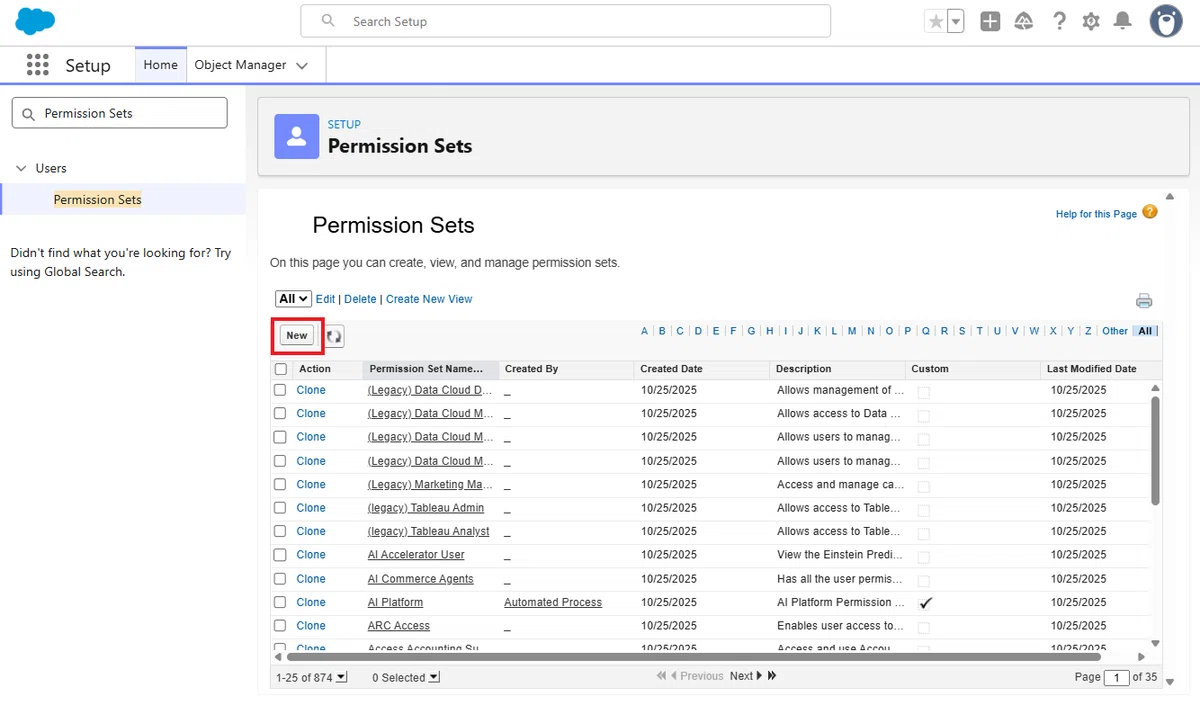Filter list by letter M

point(852,331)
